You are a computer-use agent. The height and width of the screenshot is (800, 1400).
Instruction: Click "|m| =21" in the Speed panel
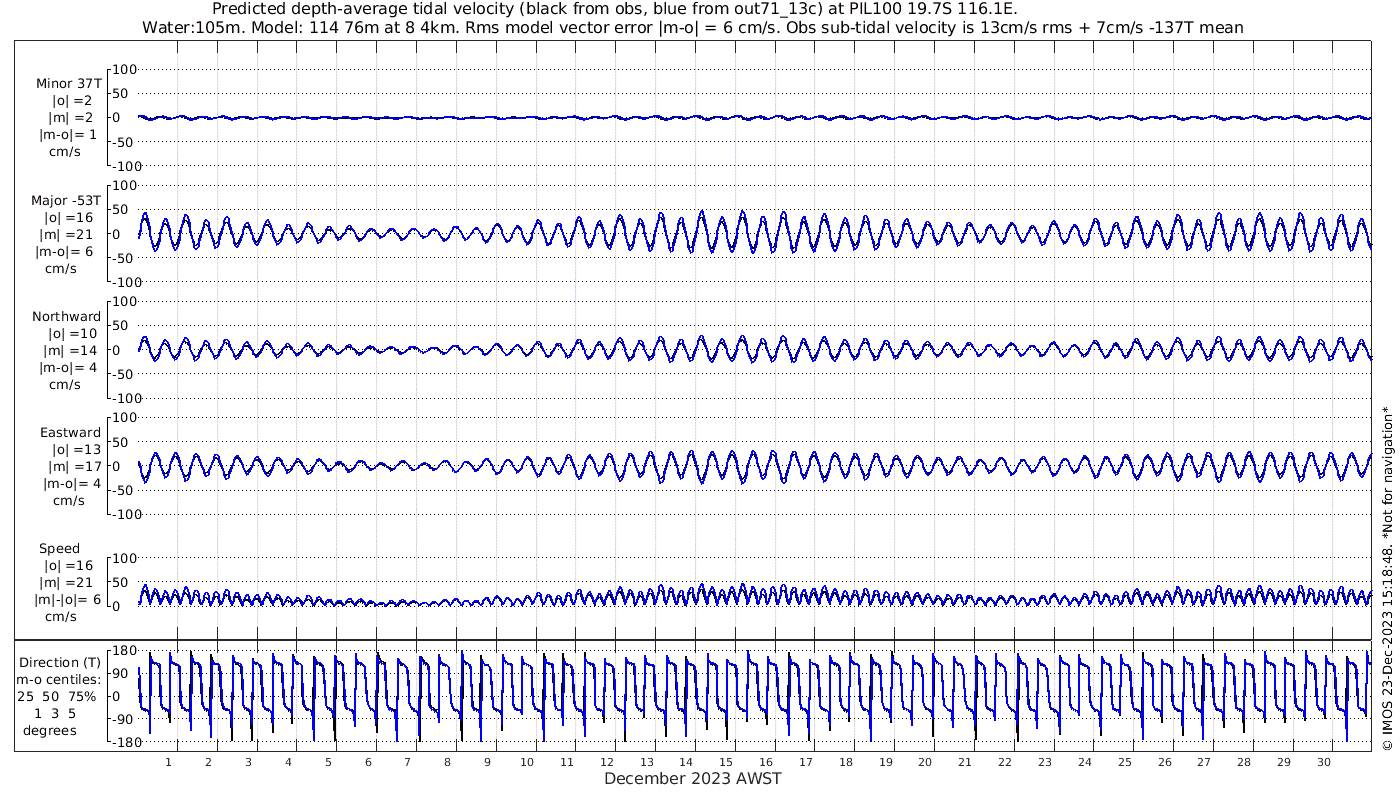(67, 583)
